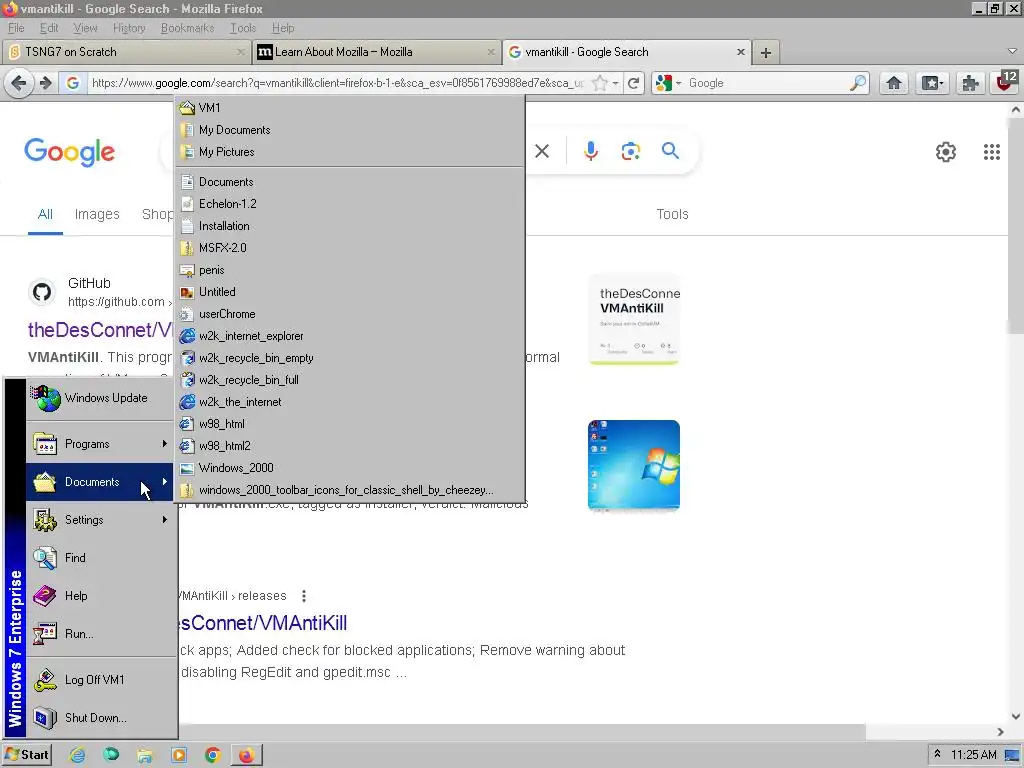Click the horizontal page scrollbar

522,732
